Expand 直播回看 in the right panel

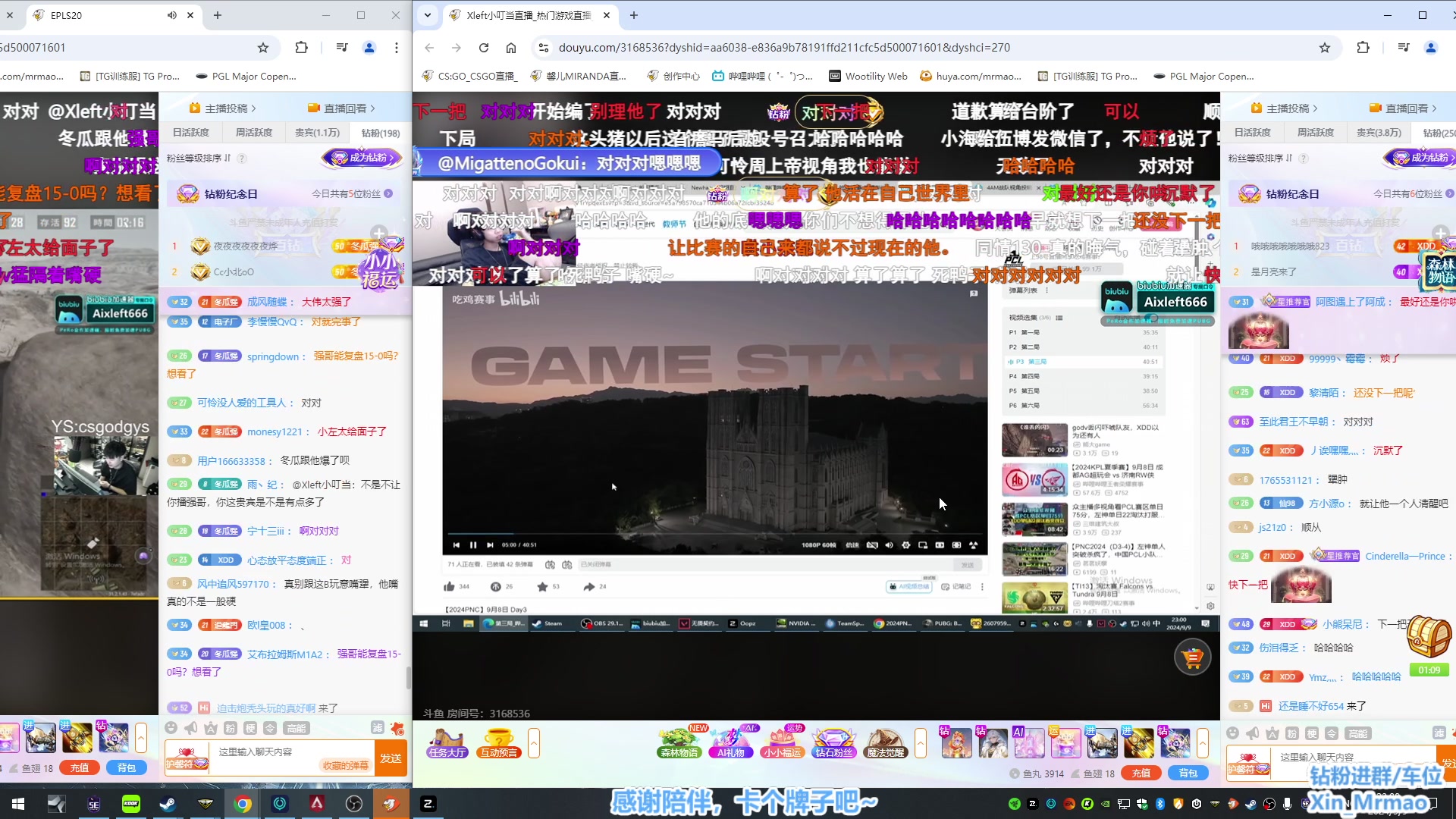(x=1403, y=108)
